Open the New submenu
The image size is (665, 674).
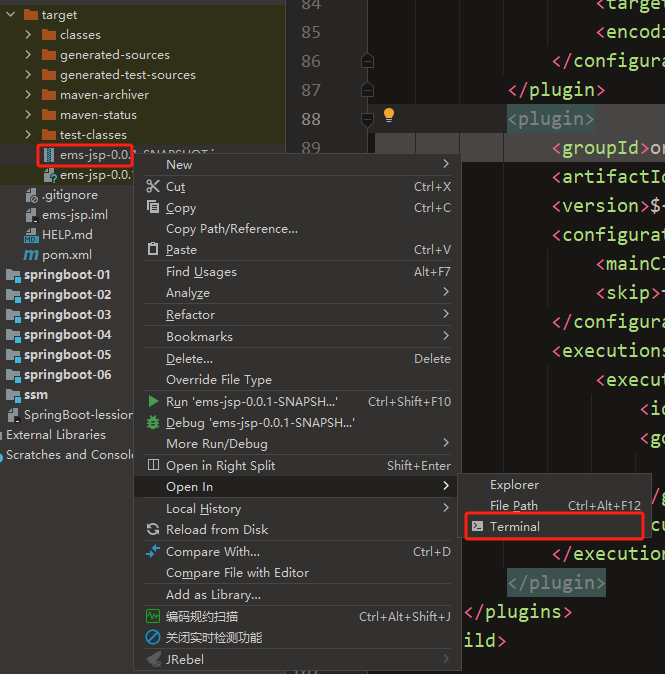tap(297, 165)
